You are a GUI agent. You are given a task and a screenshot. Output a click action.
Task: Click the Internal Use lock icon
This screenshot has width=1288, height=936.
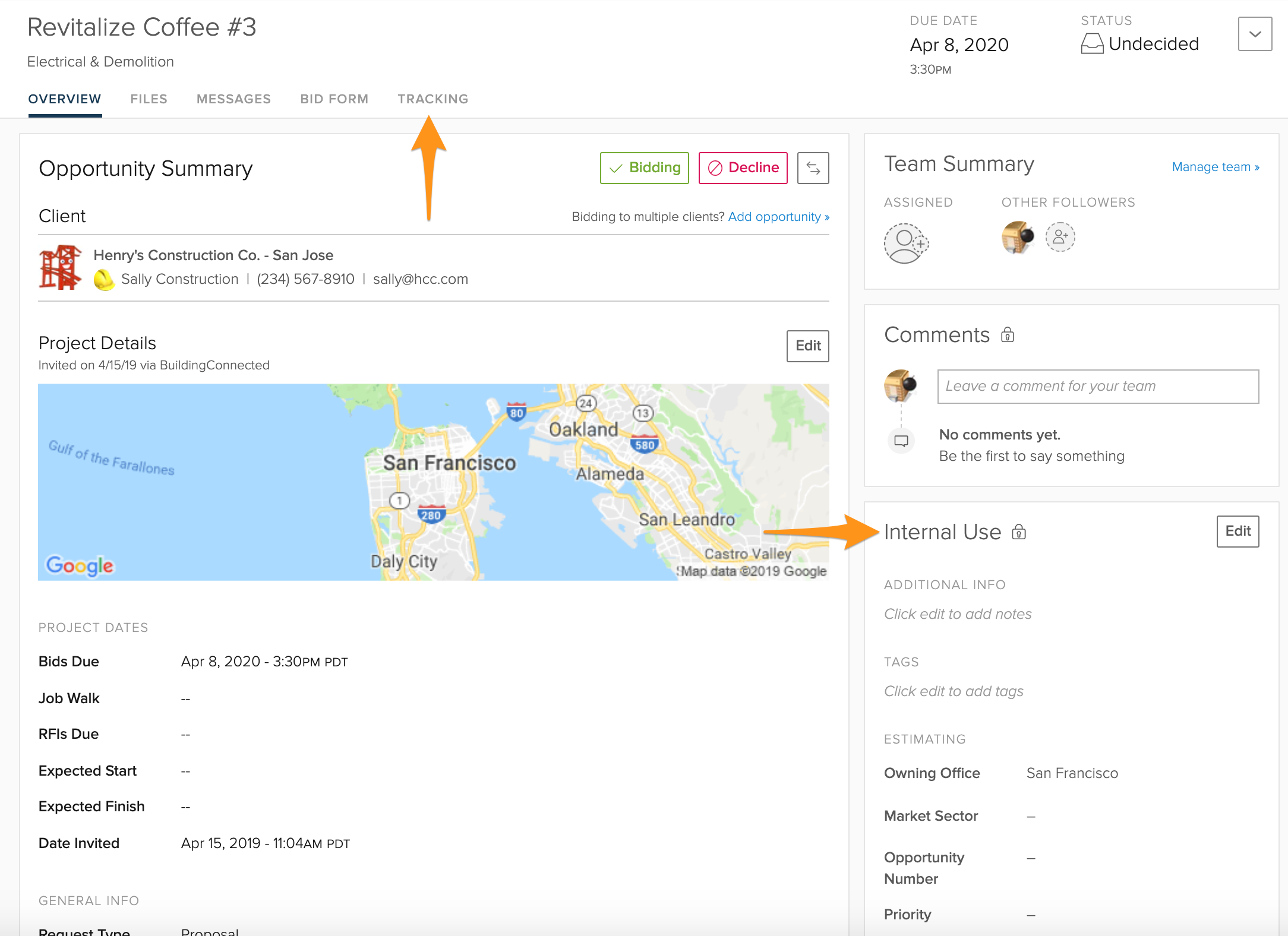(1019, 532)
